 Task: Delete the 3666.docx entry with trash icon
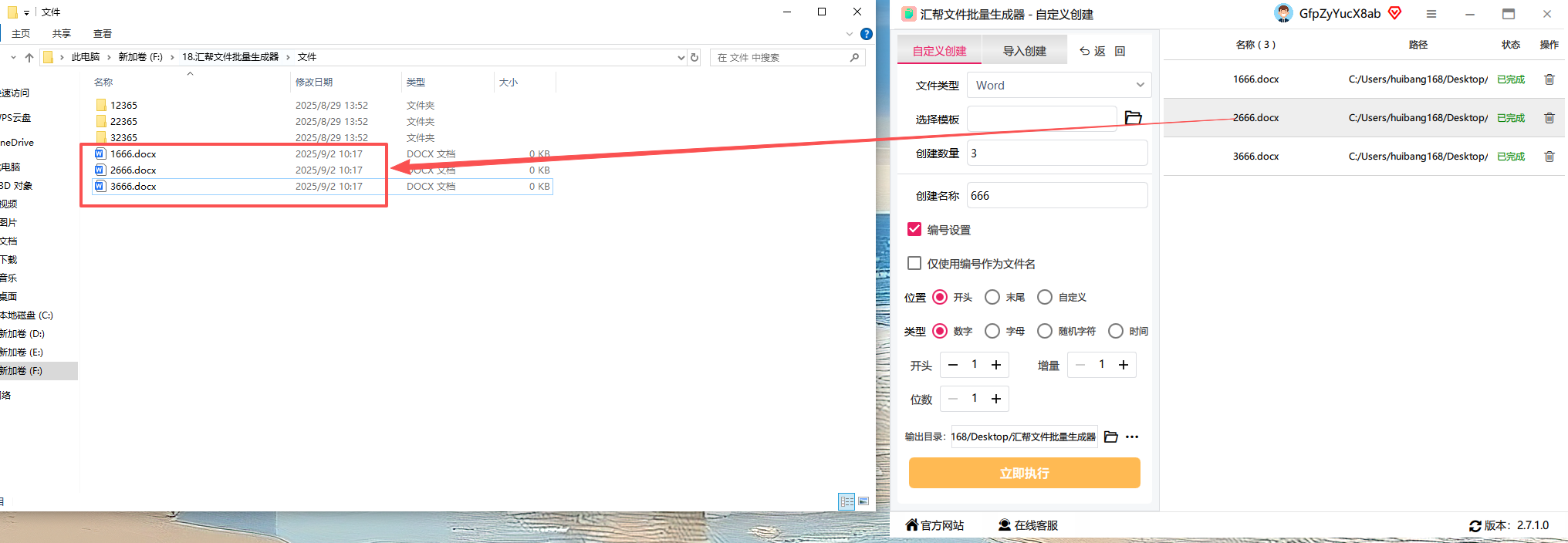pos(1549,157)
